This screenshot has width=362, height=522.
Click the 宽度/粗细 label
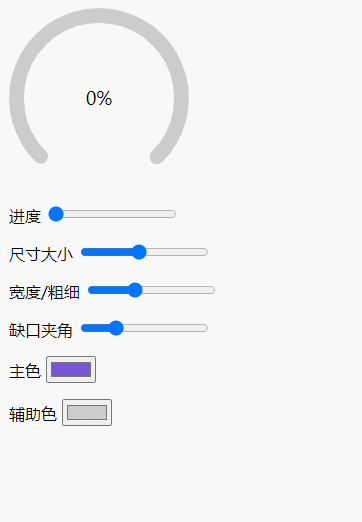coord(44,293)
